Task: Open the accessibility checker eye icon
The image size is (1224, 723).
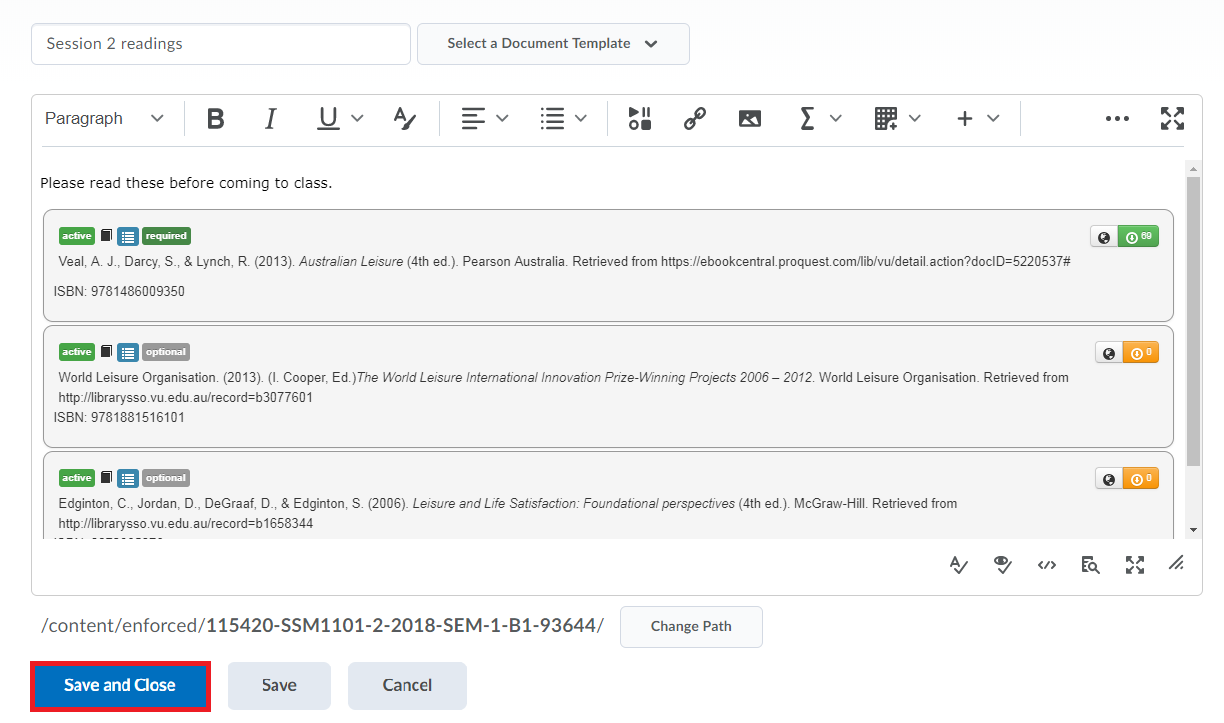Action: click(1003, 565)
